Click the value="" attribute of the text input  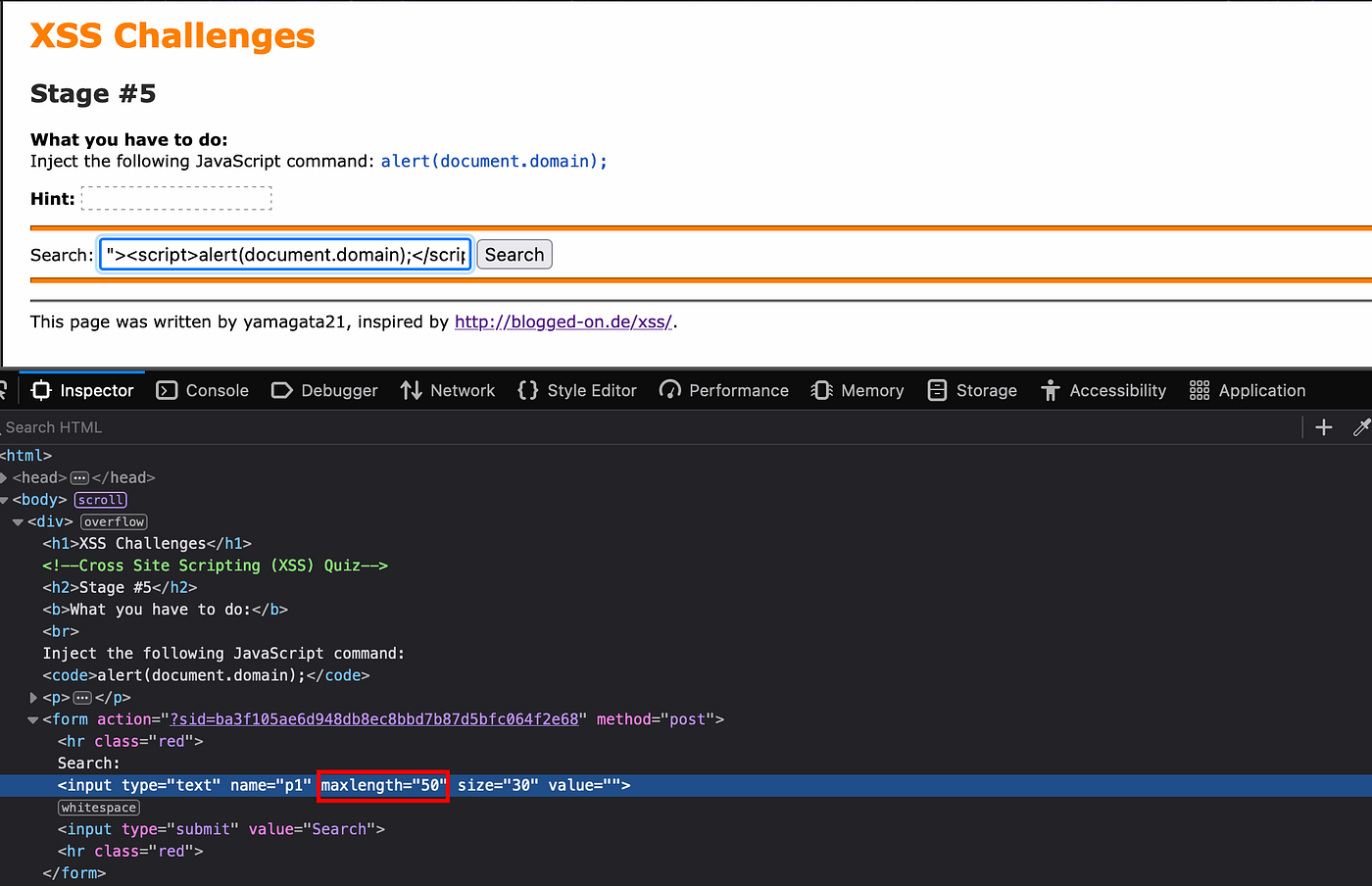[x=585, y=785]
